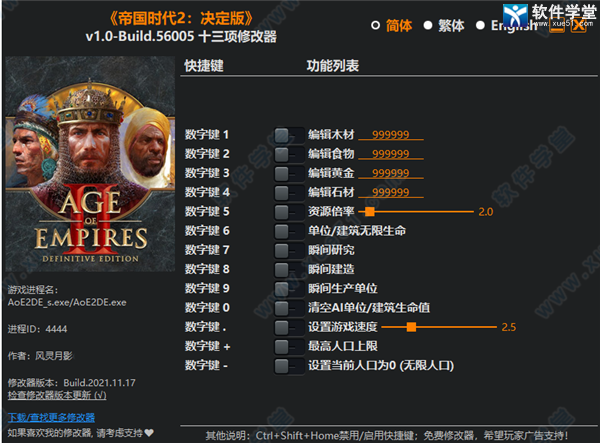The image size is (600, 443).
Task: Turn on the 编辑黄金 gold switch
Action: tap(289, 173)
